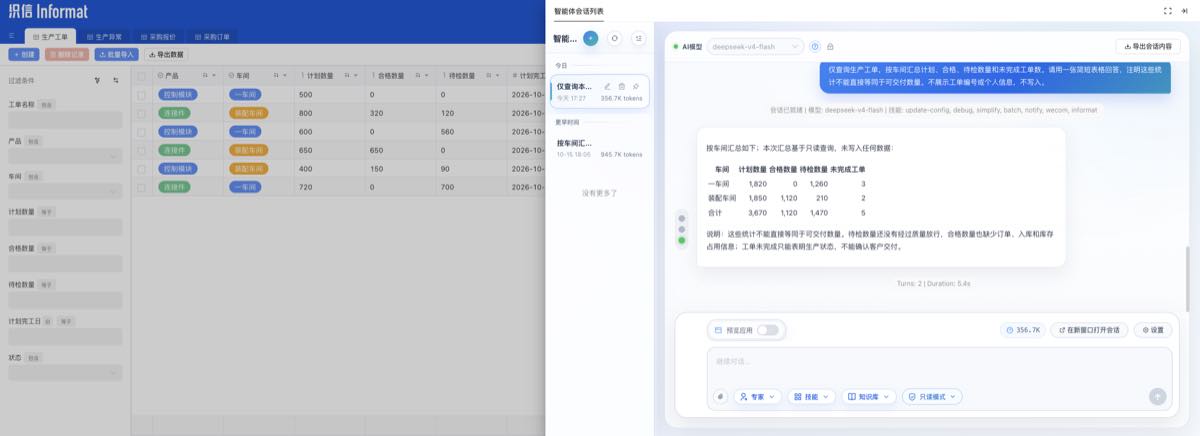
Task: Click 在新窗口打开会话 button
Action: 1088,329
